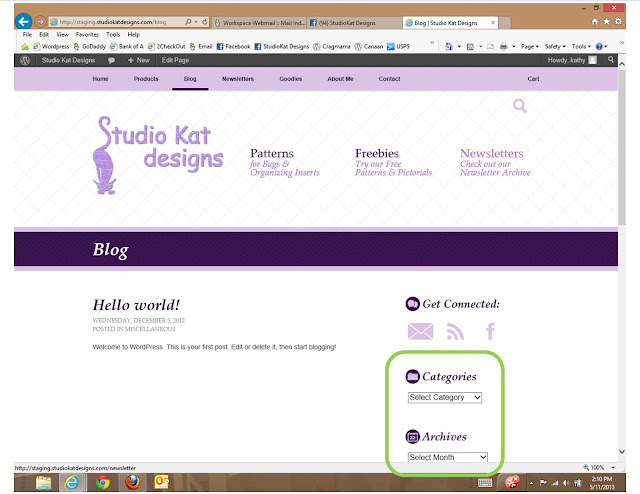Open the Favorites menu
The width and height of the screenshot is (640, 494).
click(87, 35)
